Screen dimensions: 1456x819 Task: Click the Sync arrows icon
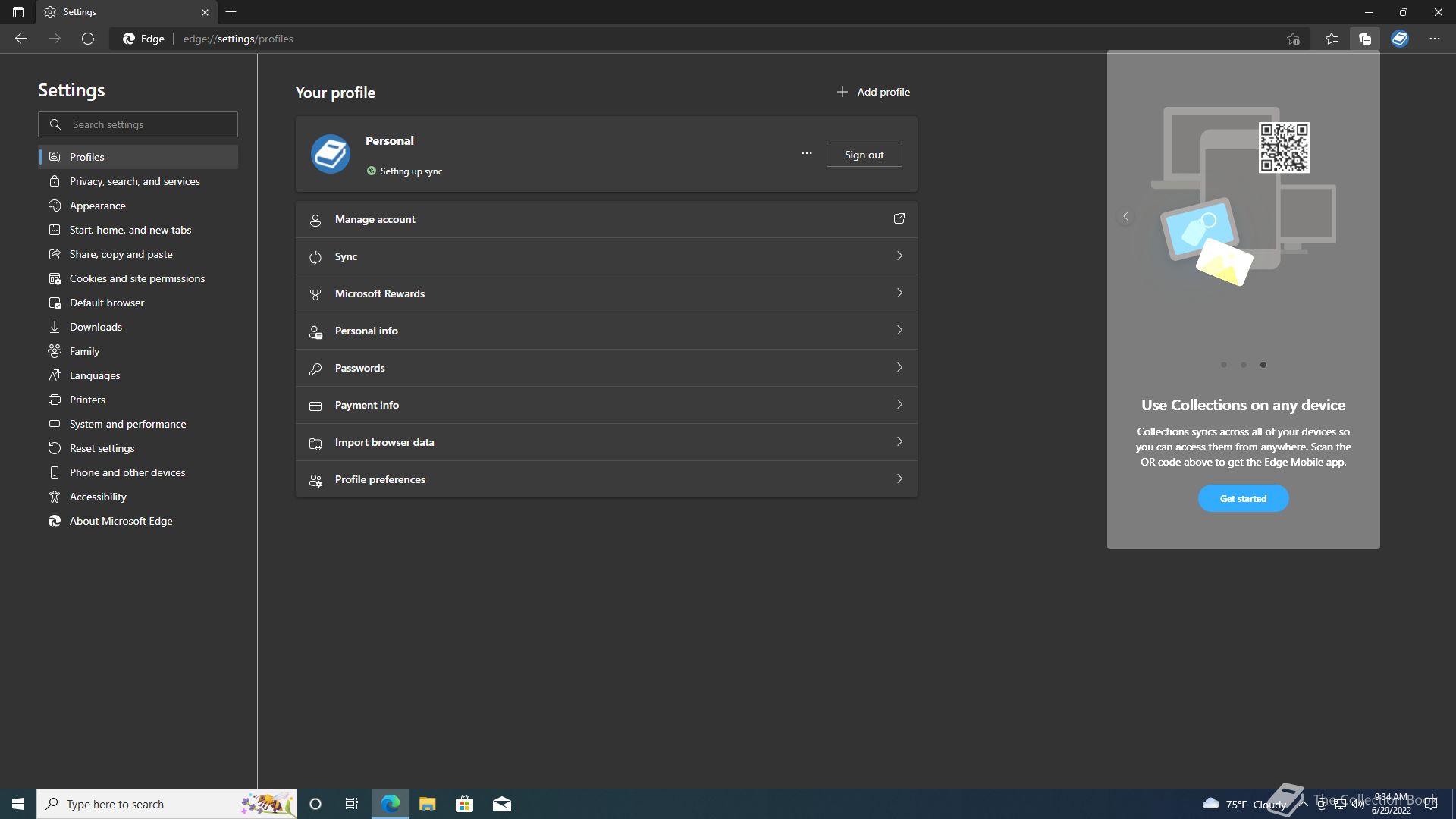pyautogui.click(x=315, y=258)
